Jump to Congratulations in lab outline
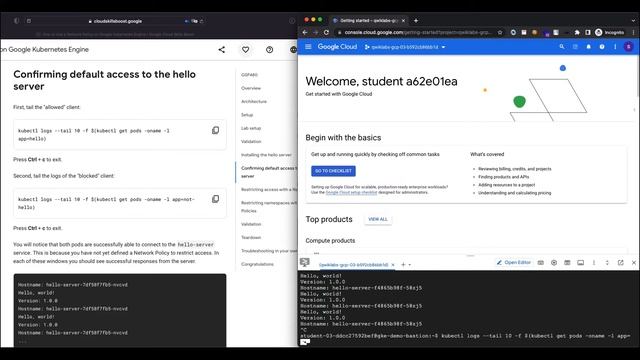640x360 pixels. [257, 264]
